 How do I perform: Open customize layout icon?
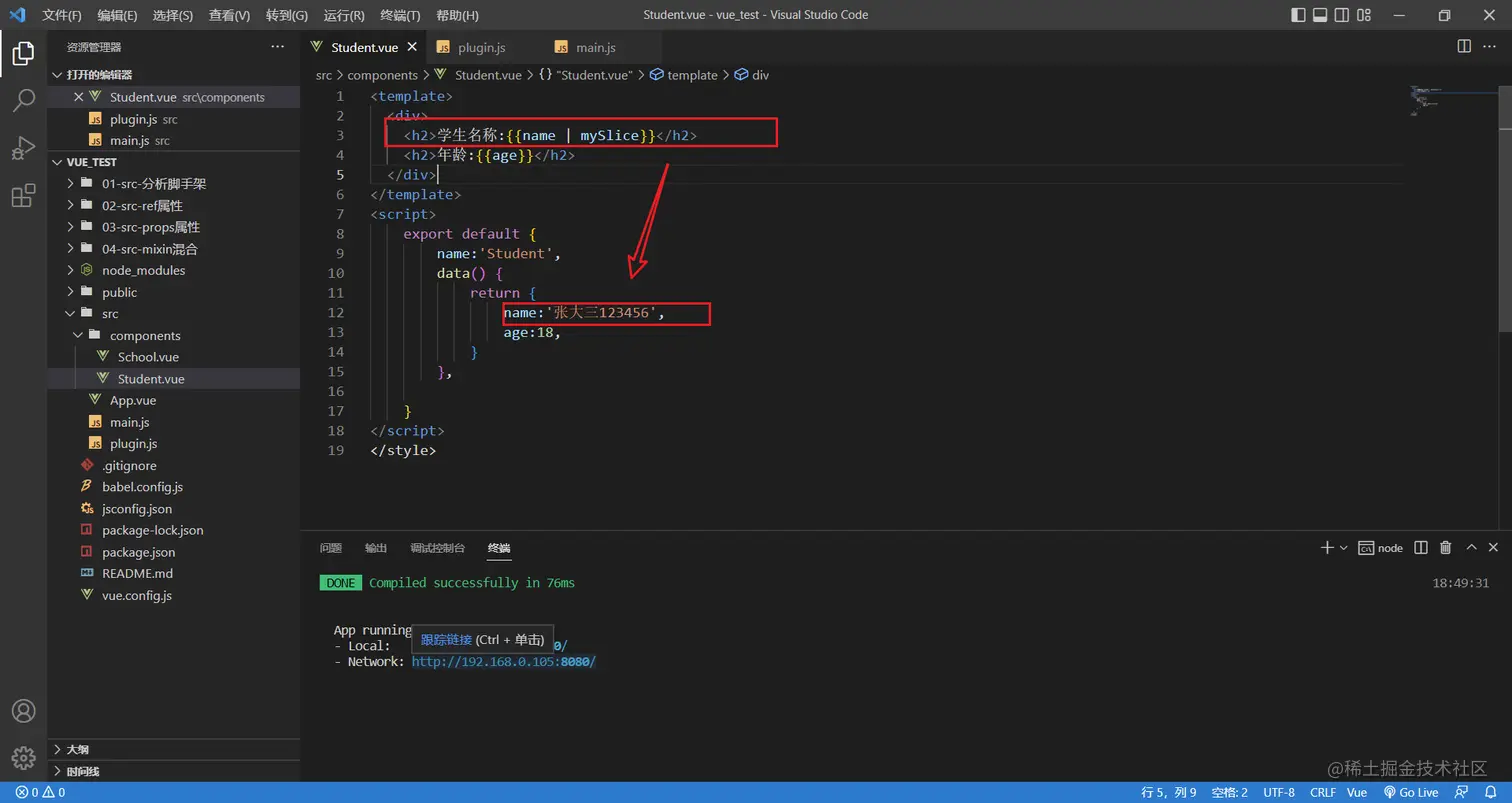click(x=1364, y=15)
